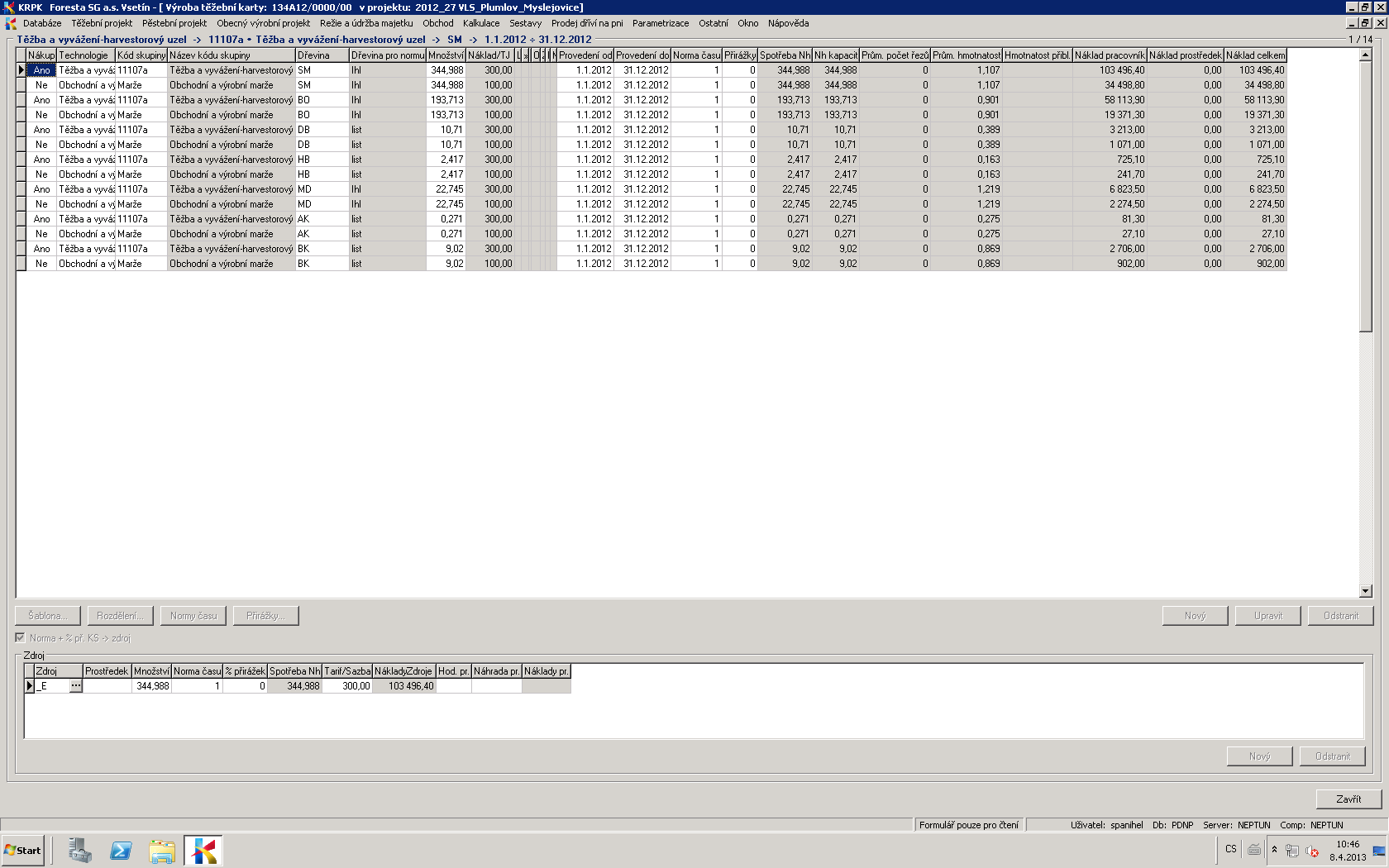1389x868 pixels.
Task: Open the Okno menu
Action: click(x=748, y=23)
